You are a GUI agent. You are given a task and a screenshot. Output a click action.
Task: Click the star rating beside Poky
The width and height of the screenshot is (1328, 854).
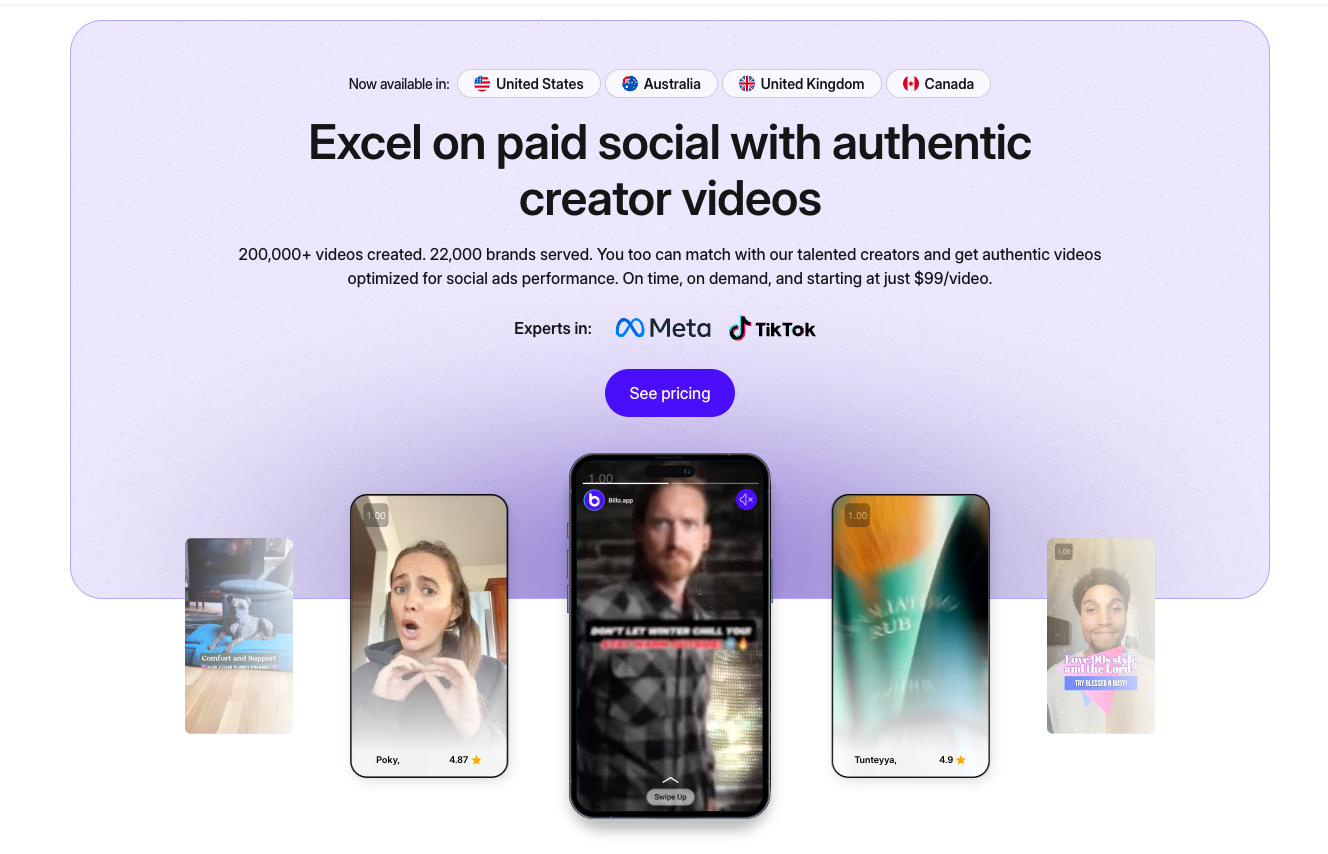pos(466,760)
